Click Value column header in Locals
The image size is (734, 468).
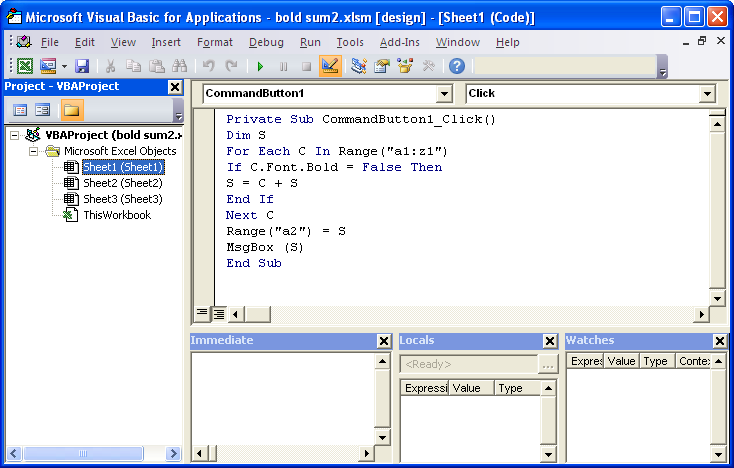point(471,388)
